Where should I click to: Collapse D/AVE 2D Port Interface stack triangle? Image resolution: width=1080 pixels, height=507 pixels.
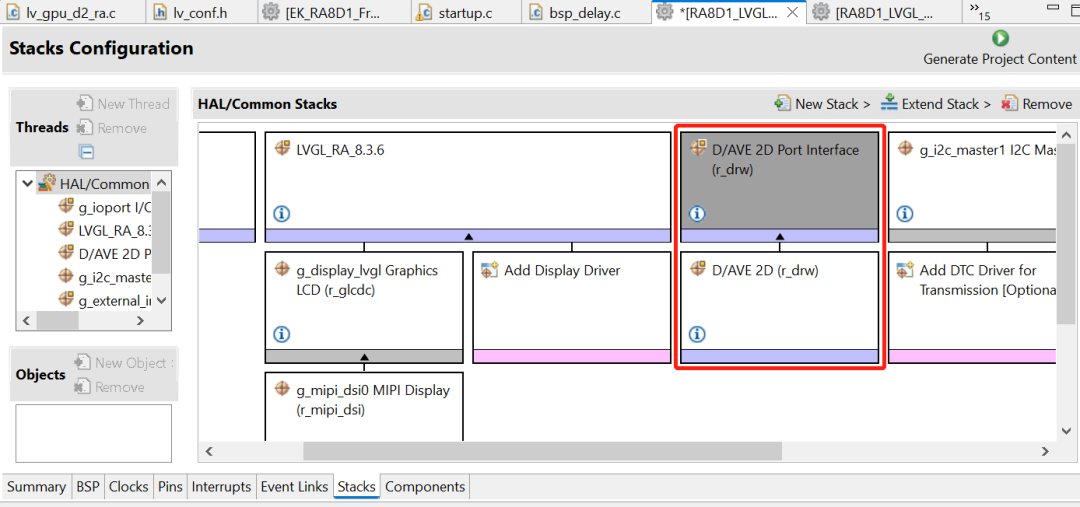click(x=780, y=236)
